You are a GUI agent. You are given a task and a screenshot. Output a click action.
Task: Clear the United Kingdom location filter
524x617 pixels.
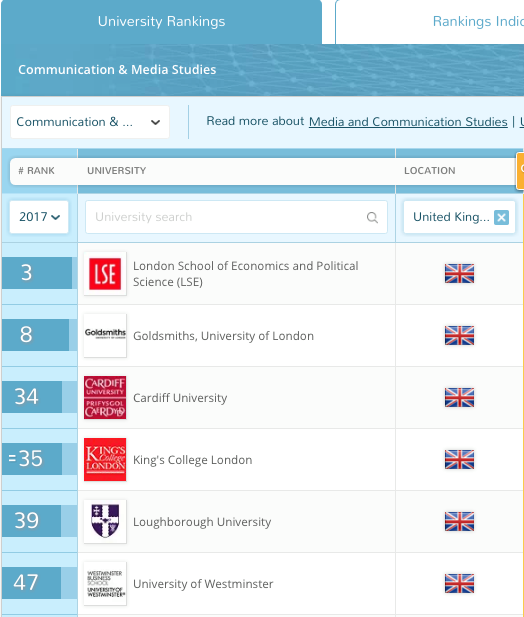[x=501, y=217]
